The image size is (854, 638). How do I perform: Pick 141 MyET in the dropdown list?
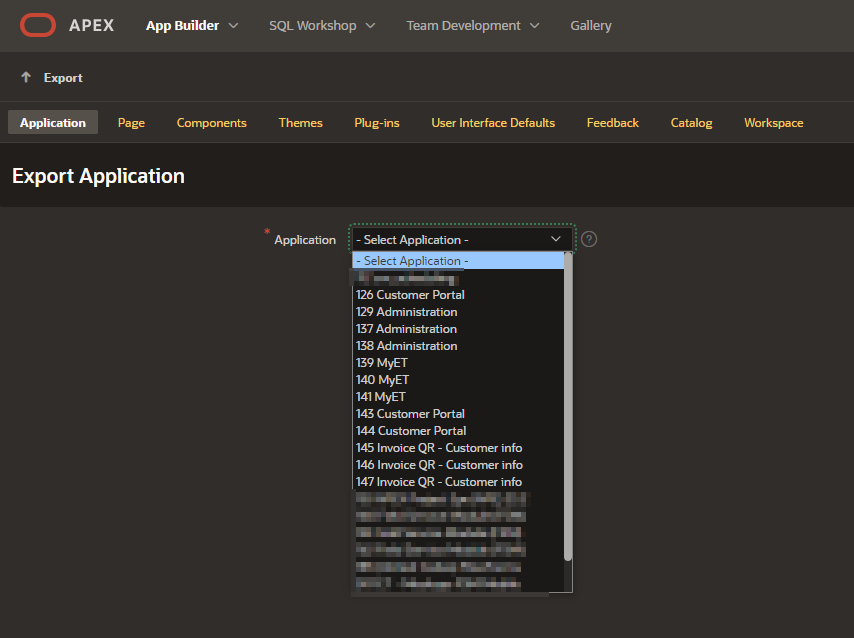click(382, 397)
